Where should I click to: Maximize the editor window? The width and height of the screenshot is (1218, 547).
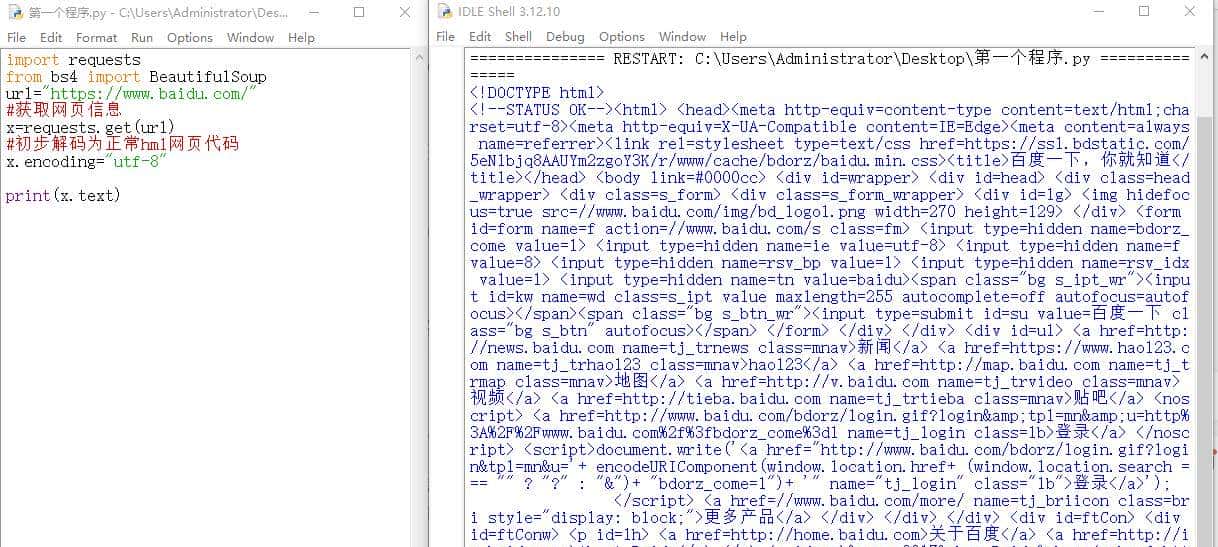[x=359, y=12]
